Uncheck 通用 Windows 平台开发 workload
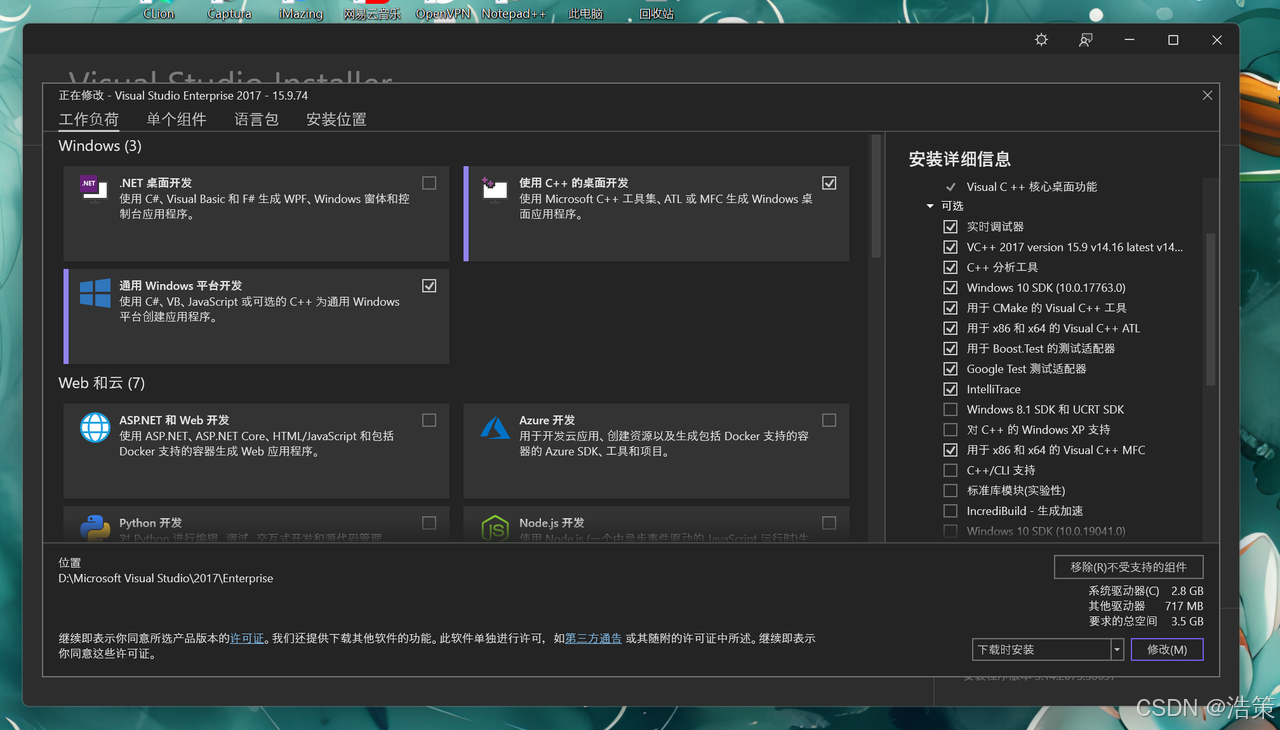Screen dimensions: 1280x730 tap(429, 286)
